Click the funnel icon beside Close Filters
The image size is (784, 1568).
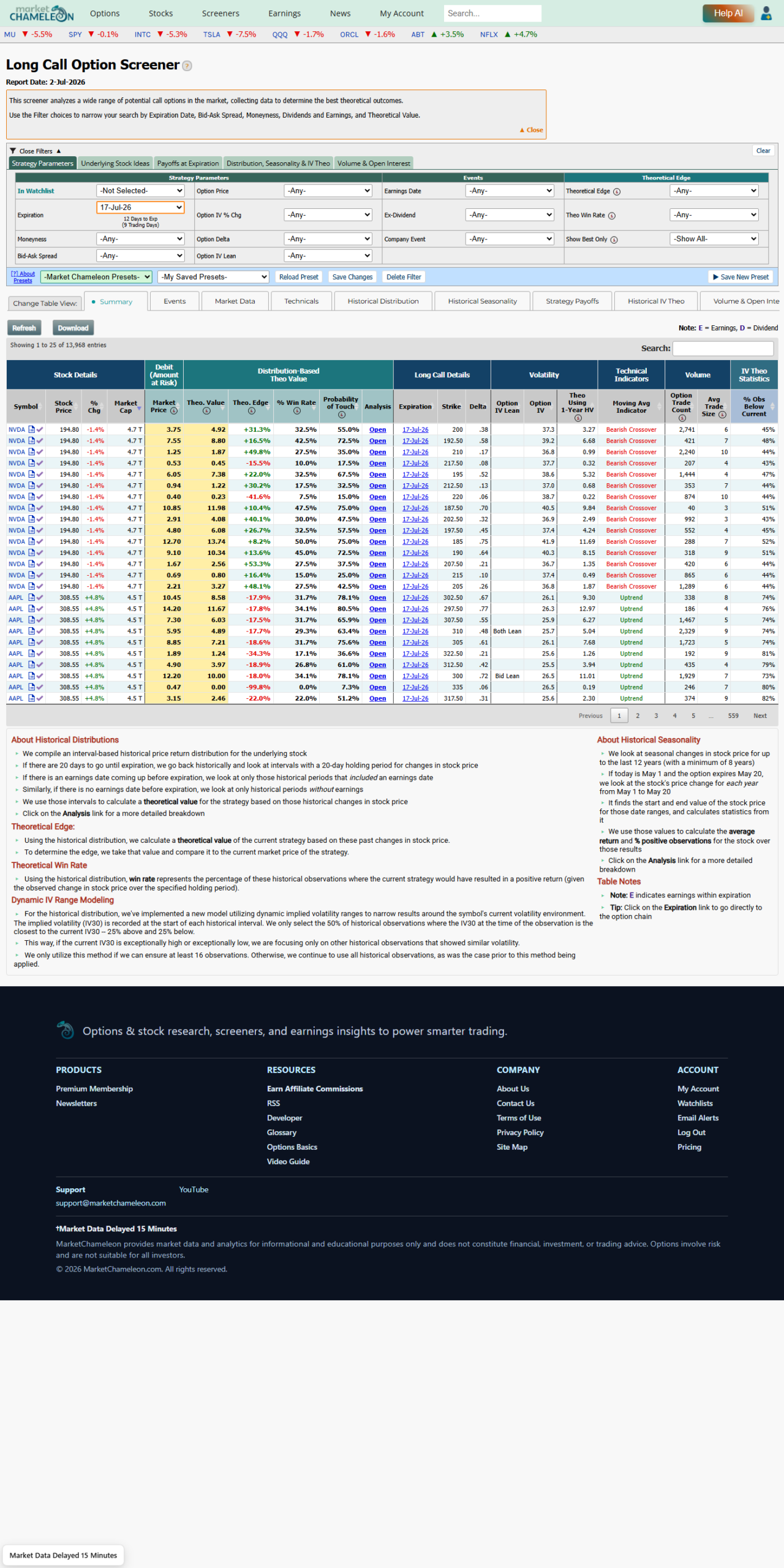click(13, 151)
